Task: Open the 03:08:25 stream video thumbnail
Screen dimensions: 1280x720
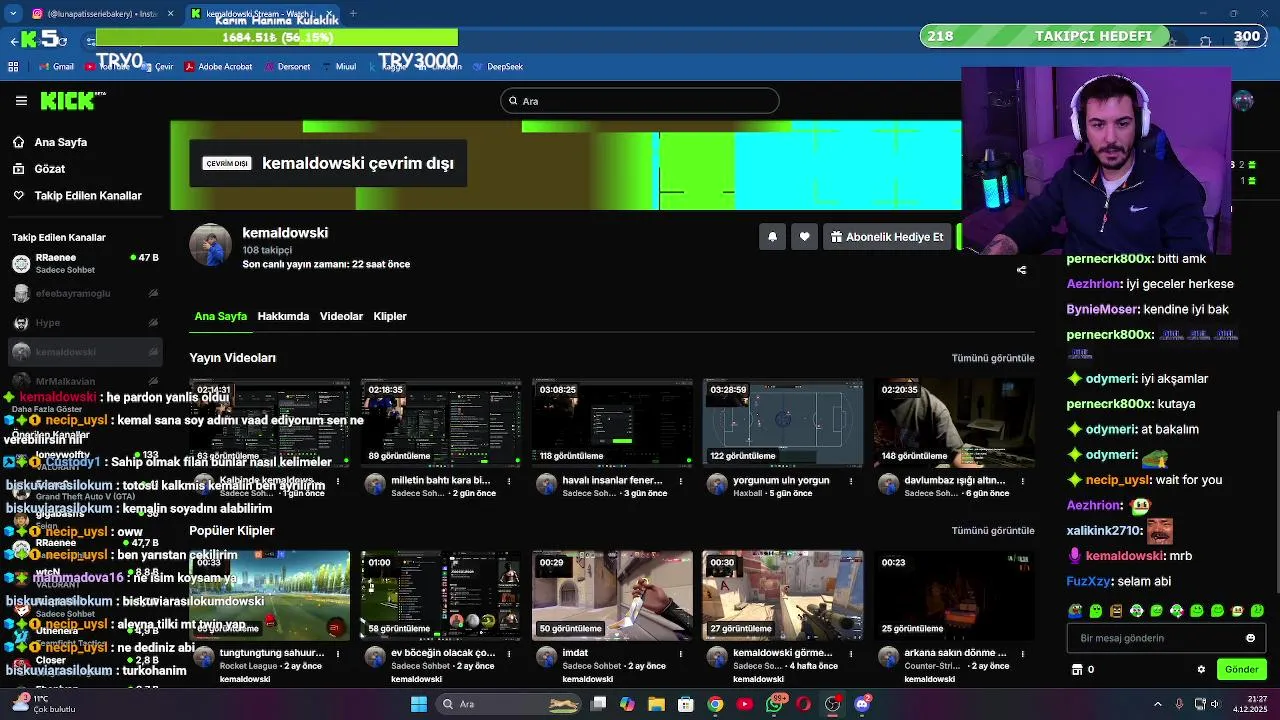Action: pos(612,423)
